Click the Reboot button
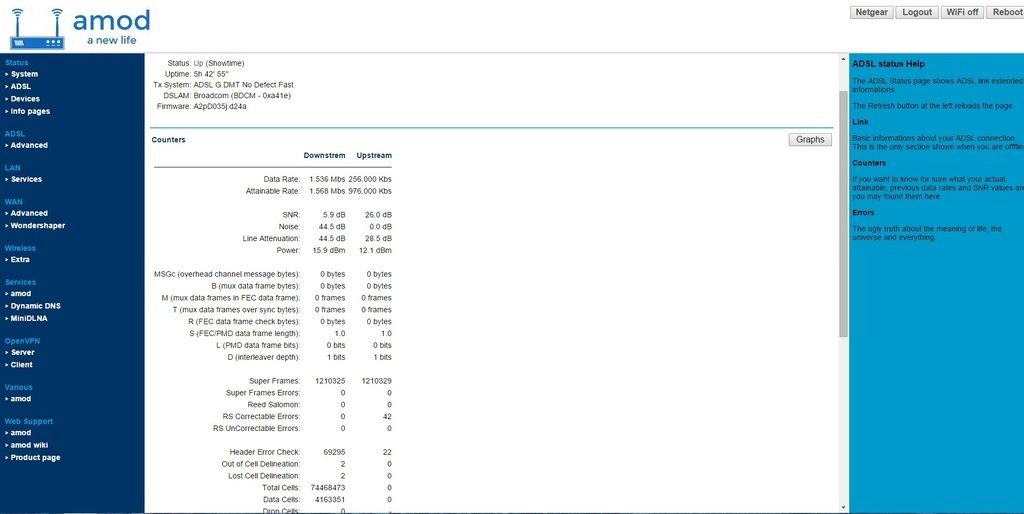The width and height of the screenshot is (1024, 514). (x=1004, y=12)
